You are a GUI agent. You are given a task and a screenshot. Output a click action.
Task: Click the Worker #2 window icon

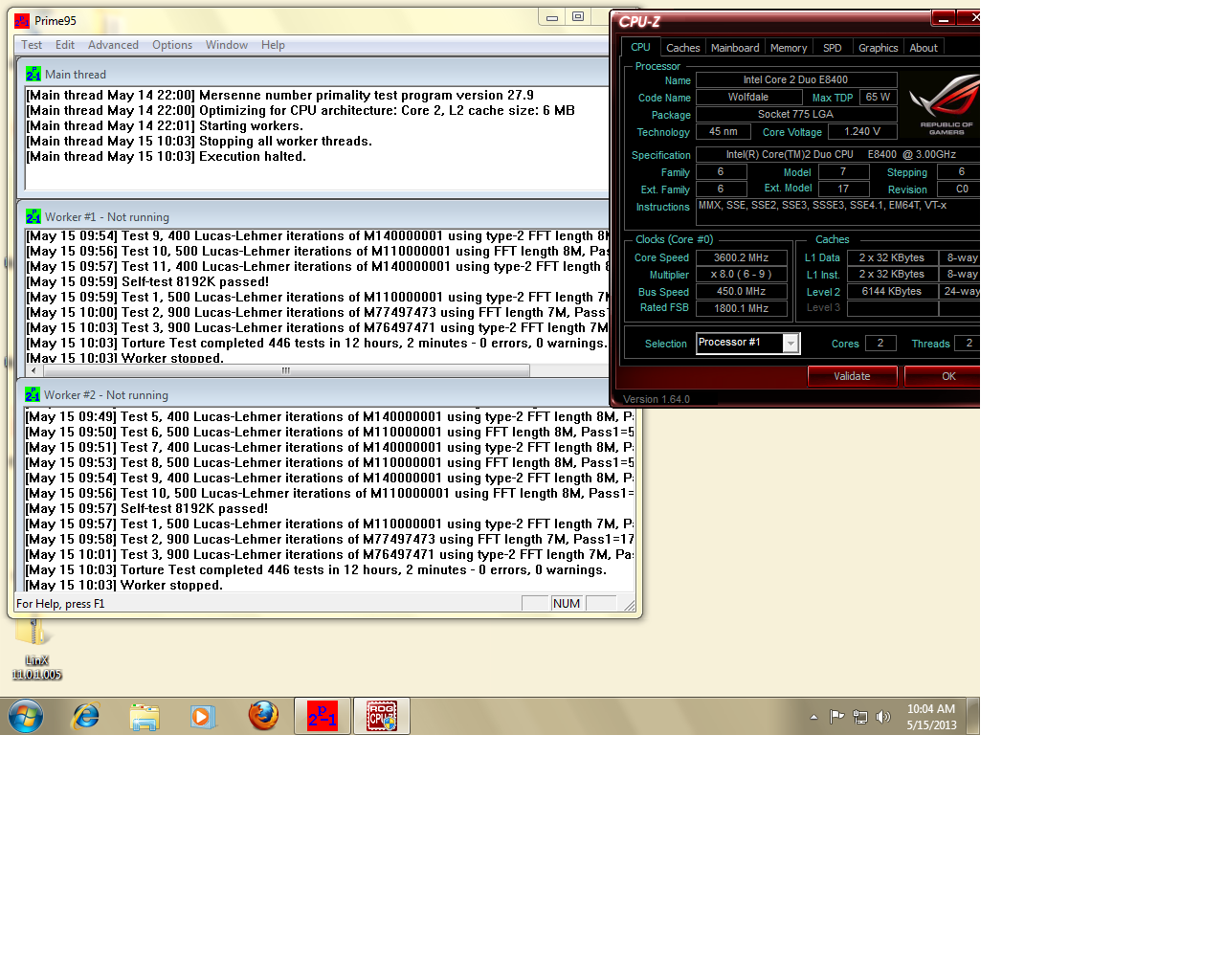(x=33, y=394)
